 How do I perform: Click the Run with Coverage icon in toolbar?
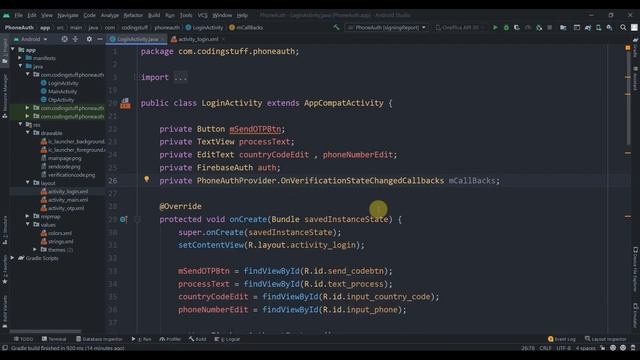[517, 27]
